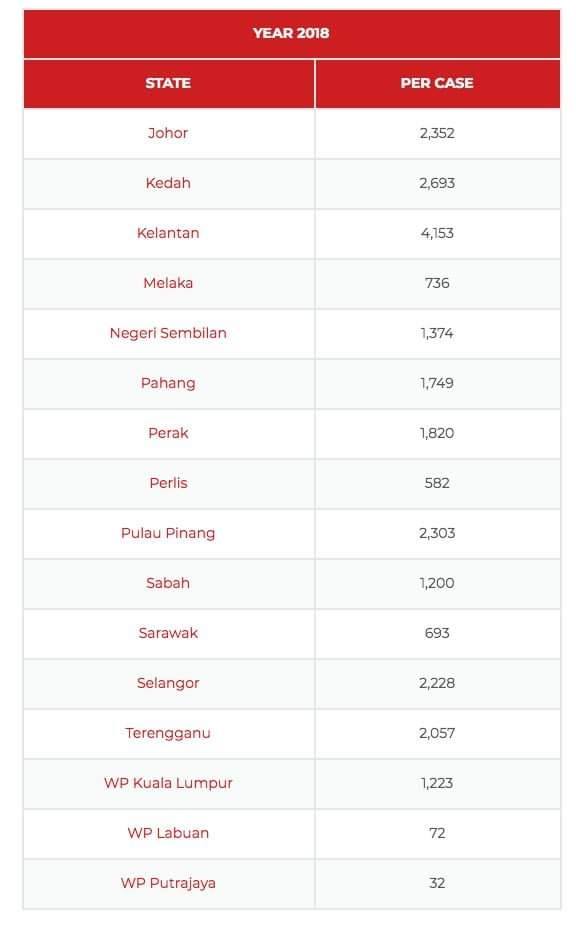Open the WP Putrajaya link

click(x=168, y=883)
